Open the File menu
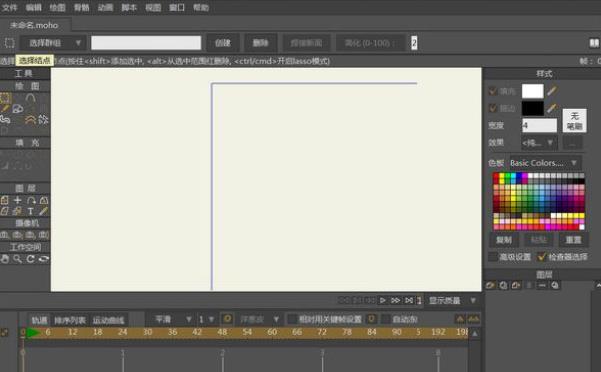This screenshot has height=372, width=601. [x=10, y=7]
